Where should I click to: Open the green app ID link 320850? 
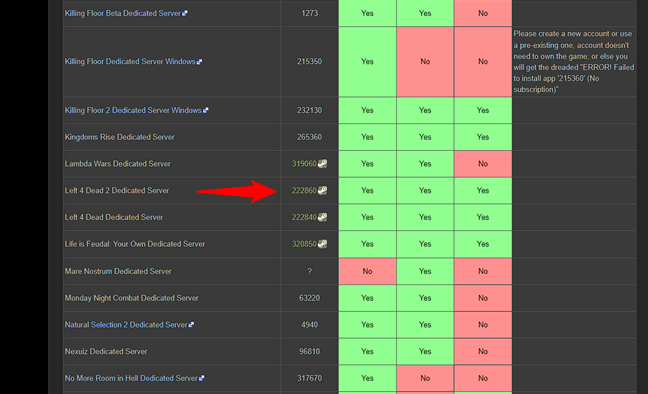coord(304,244)
